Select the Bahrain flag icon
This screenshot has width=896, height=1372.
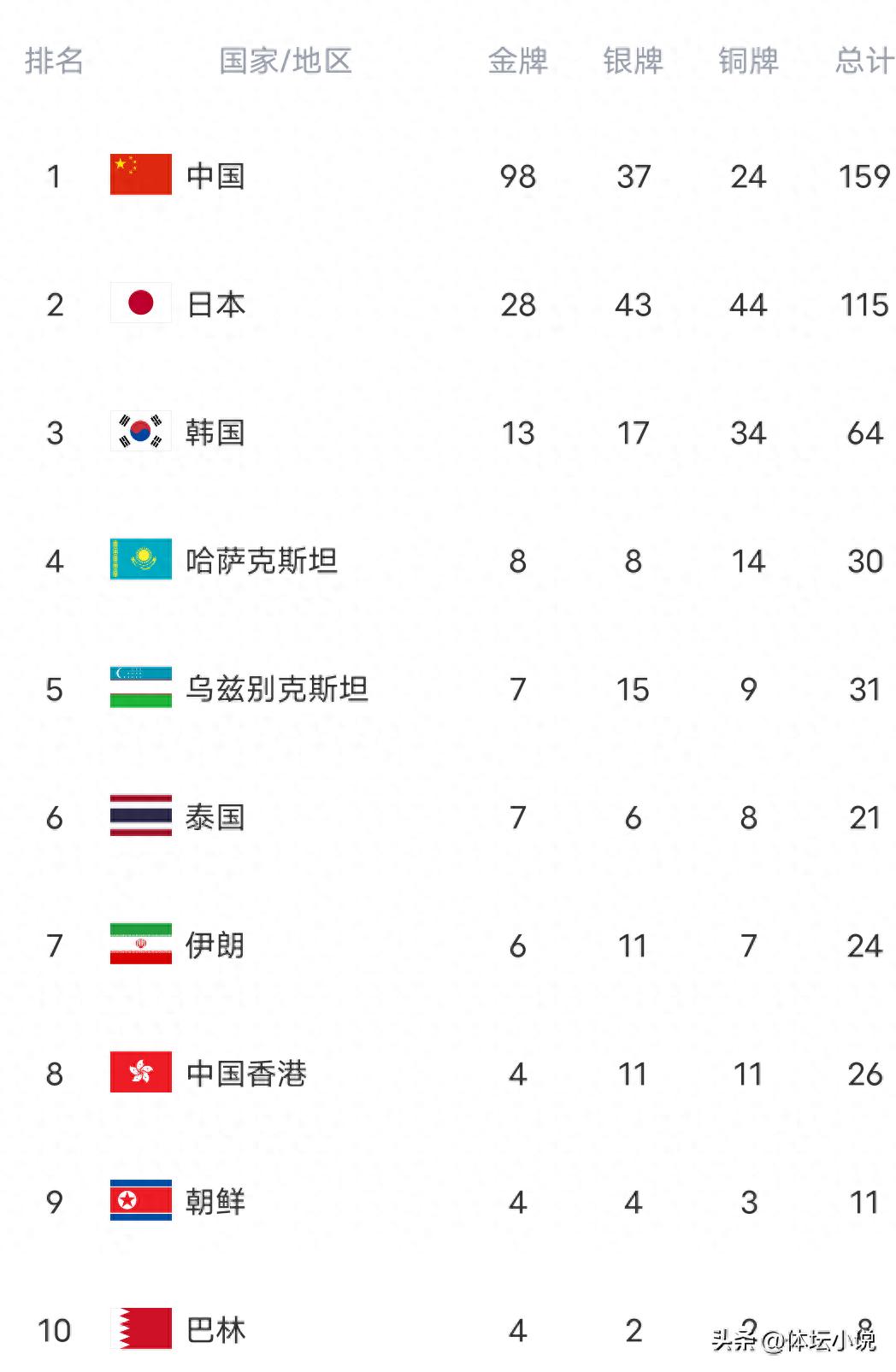[141, 1328]
